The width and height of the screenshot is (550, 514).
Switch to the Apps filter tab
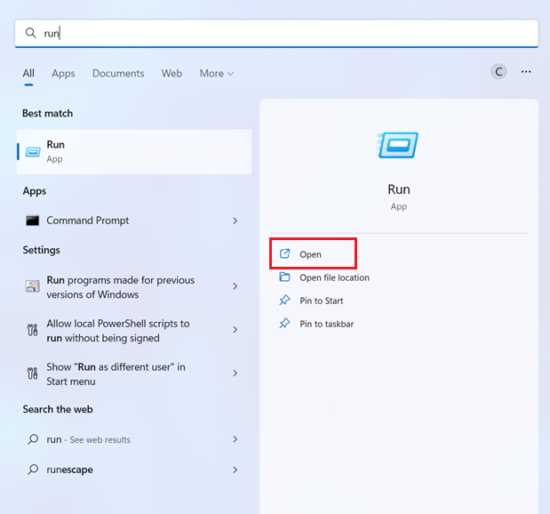coord(63,73)
